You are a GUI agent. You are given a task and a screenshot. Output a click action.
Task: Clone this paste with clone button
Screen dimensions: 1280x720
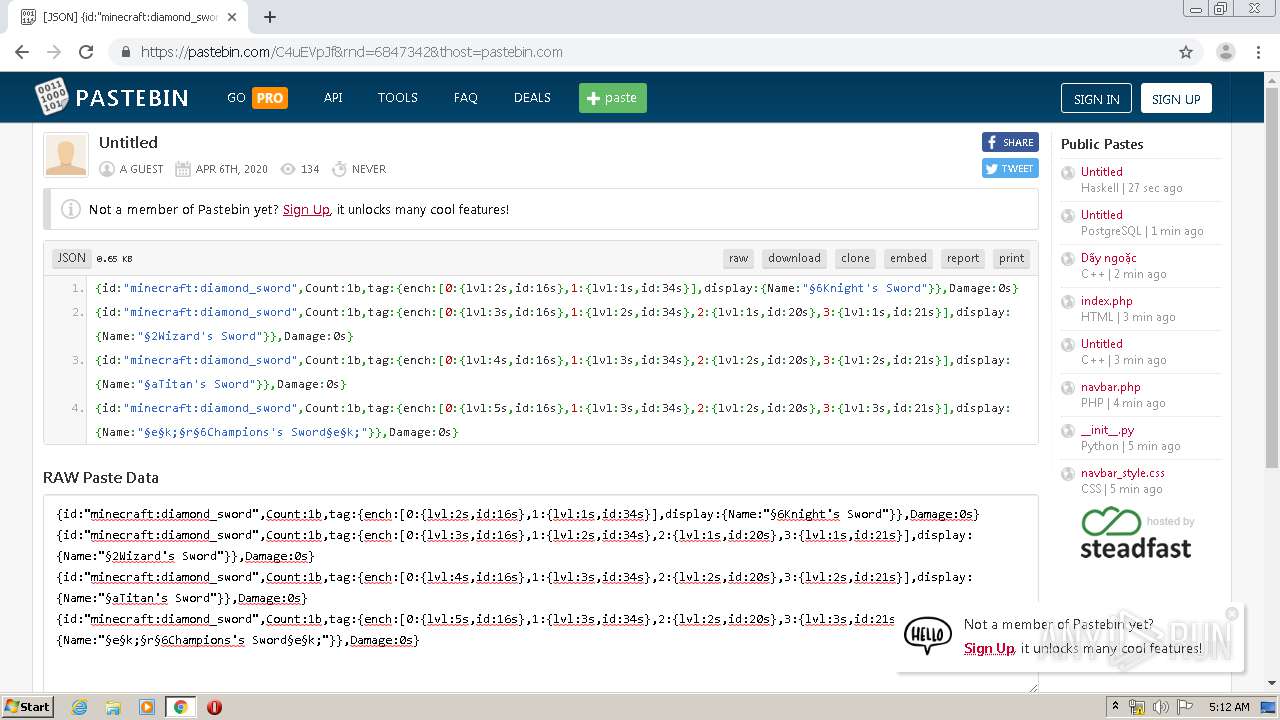855,258
